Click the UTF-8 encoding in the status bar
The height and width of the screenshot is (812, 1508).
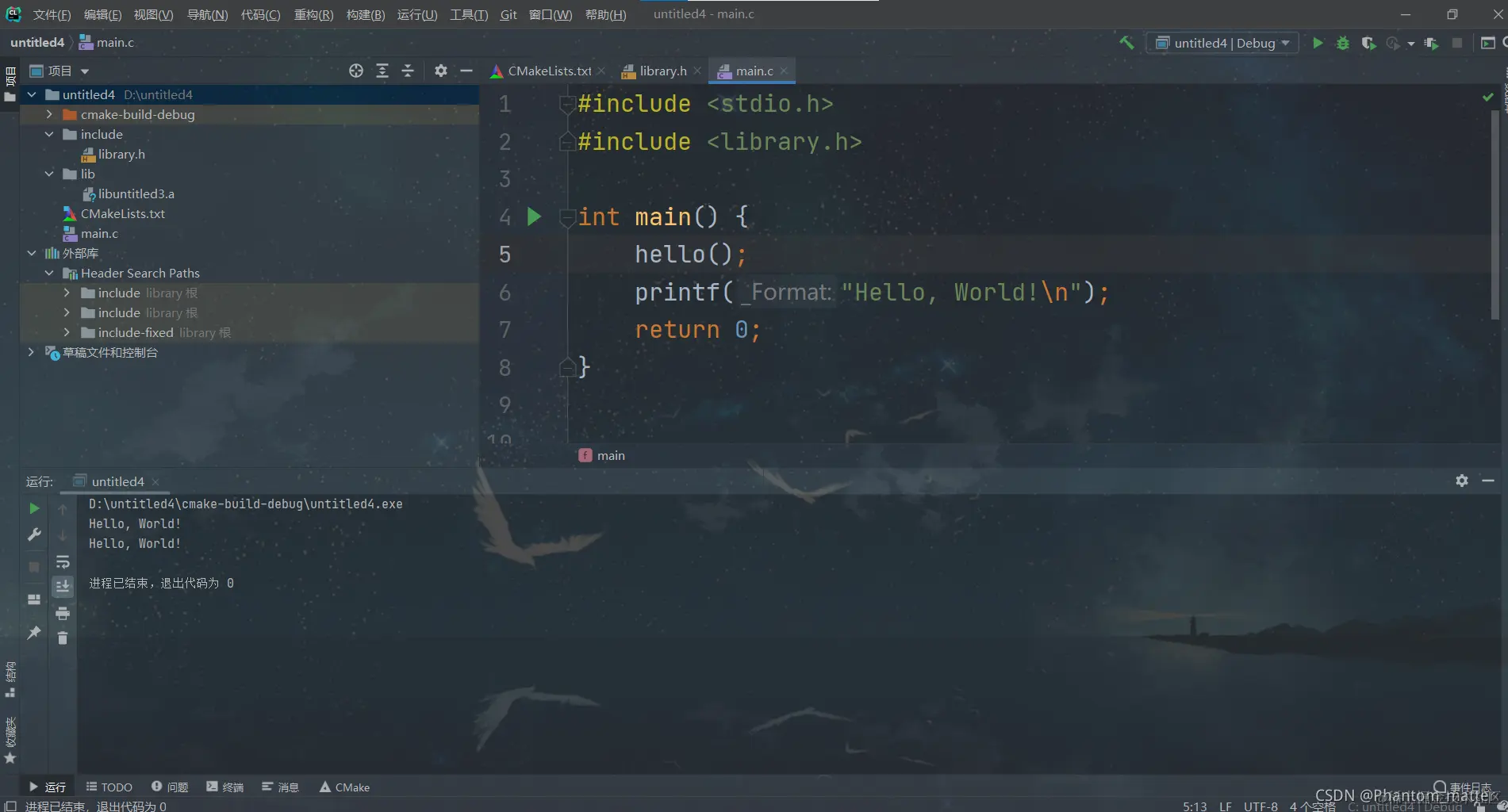coord(1261,806)
